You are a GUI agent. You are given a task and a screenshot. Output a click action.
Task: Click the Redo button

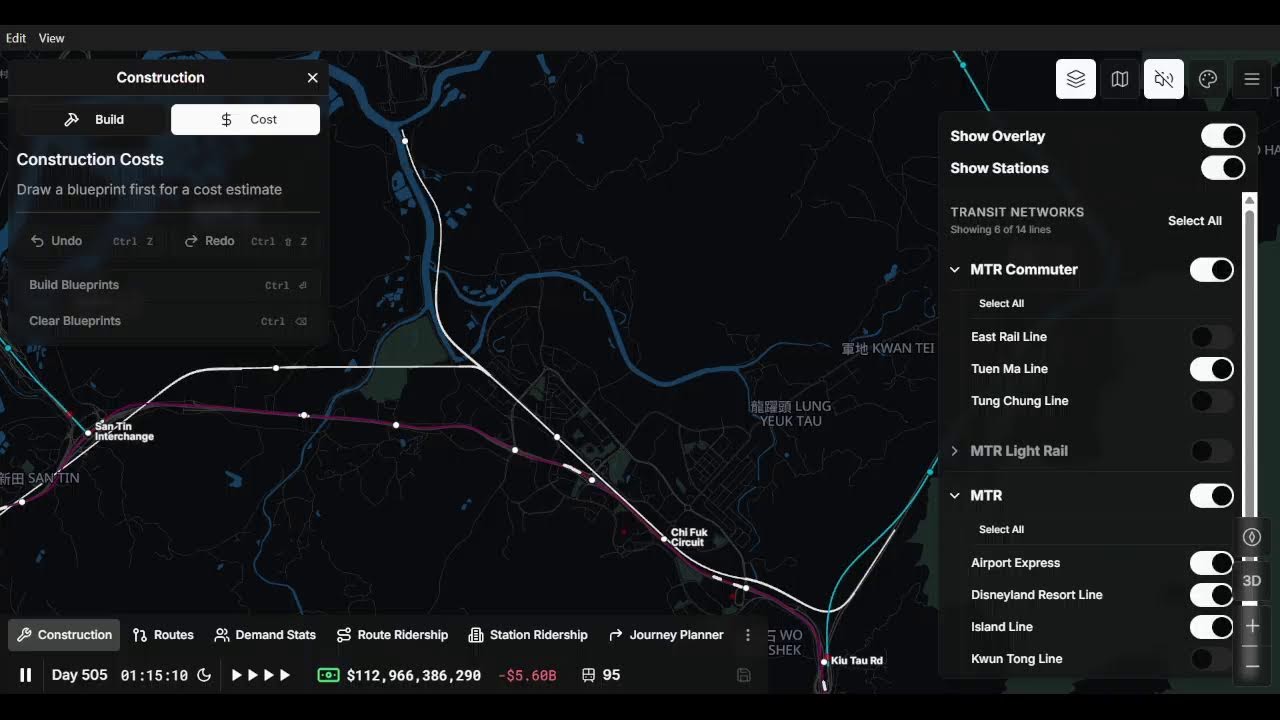tap(246, 241)
